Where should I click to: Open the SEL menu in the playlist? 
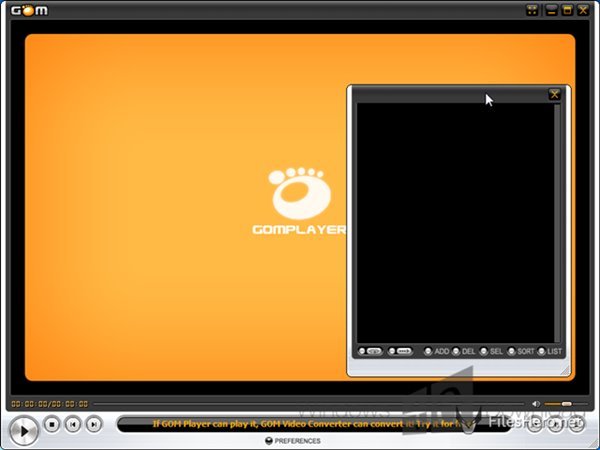pyautogui.click(x=492, y=351)
